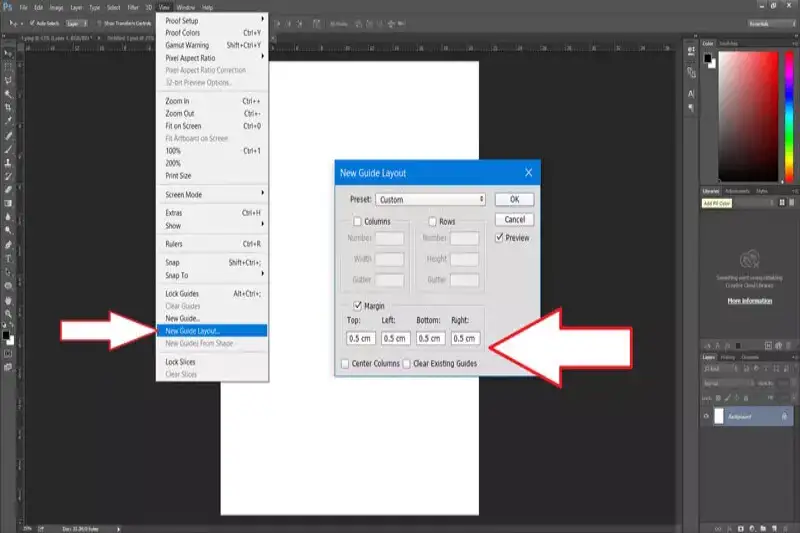This screenshot has height=533, width=800.
Task: Open the Filter menu
Action: click(x=133, y=7)
